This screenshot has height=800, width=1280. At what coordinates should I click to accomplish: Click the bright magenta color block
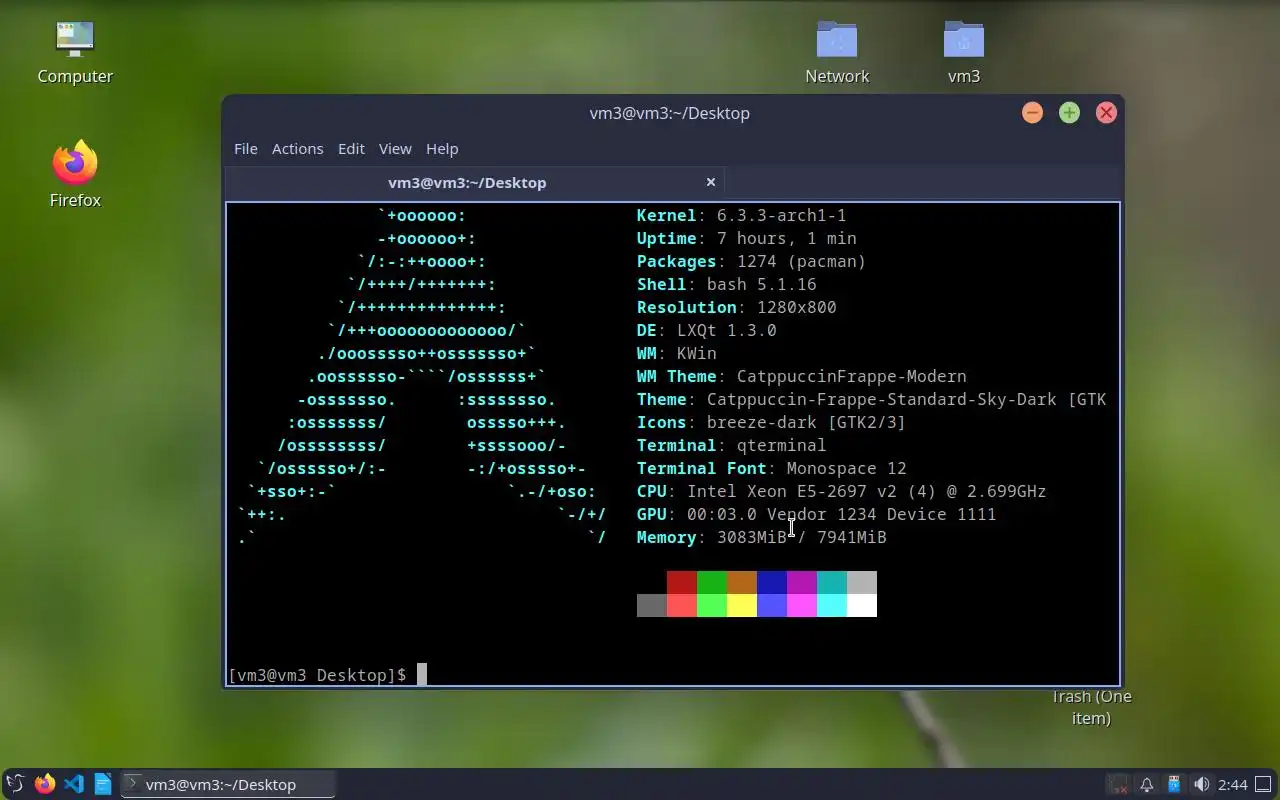pos(802,605)
